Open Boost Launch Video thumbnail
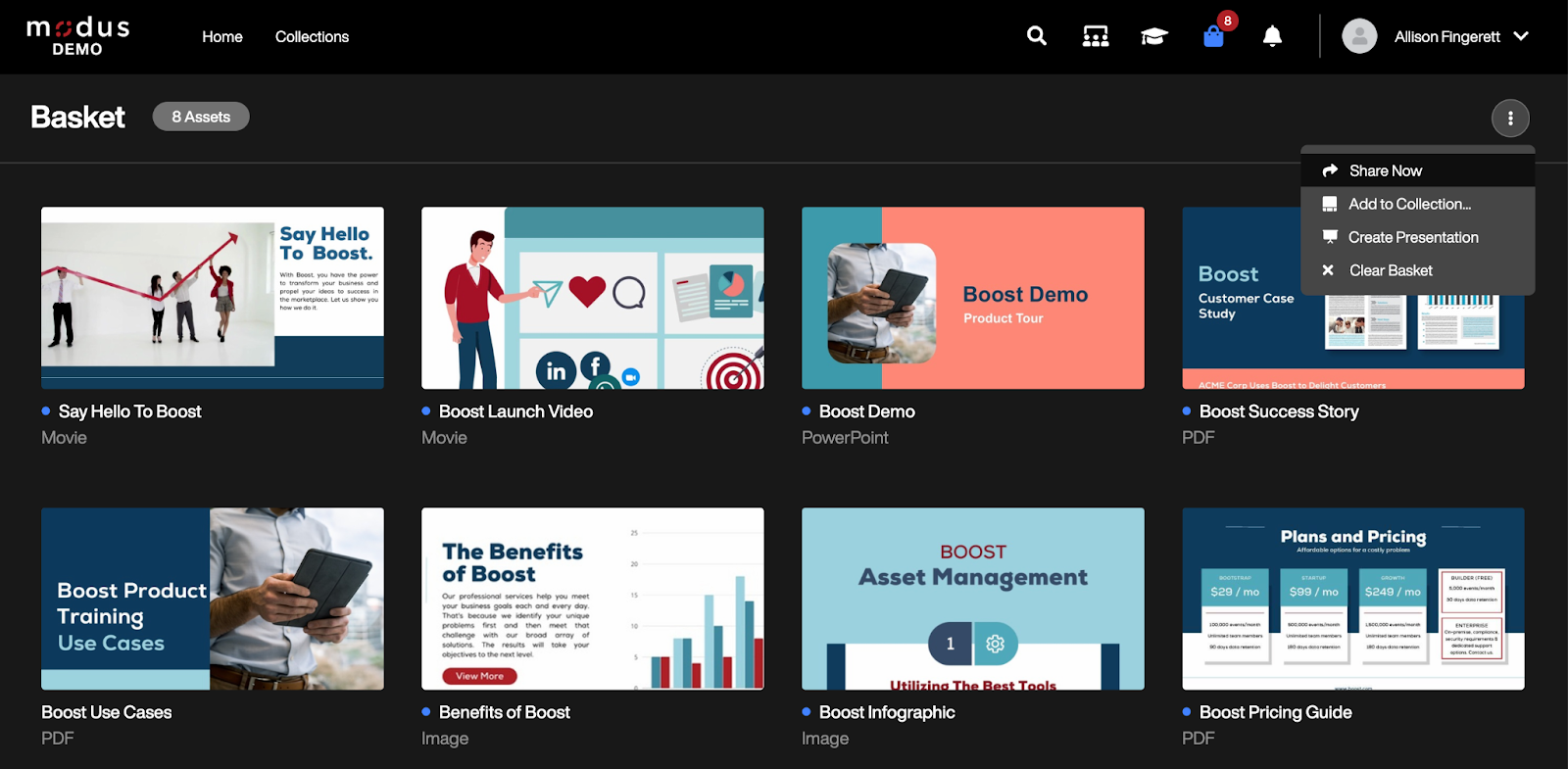The image size is (1568, 769). click(593, 298)
